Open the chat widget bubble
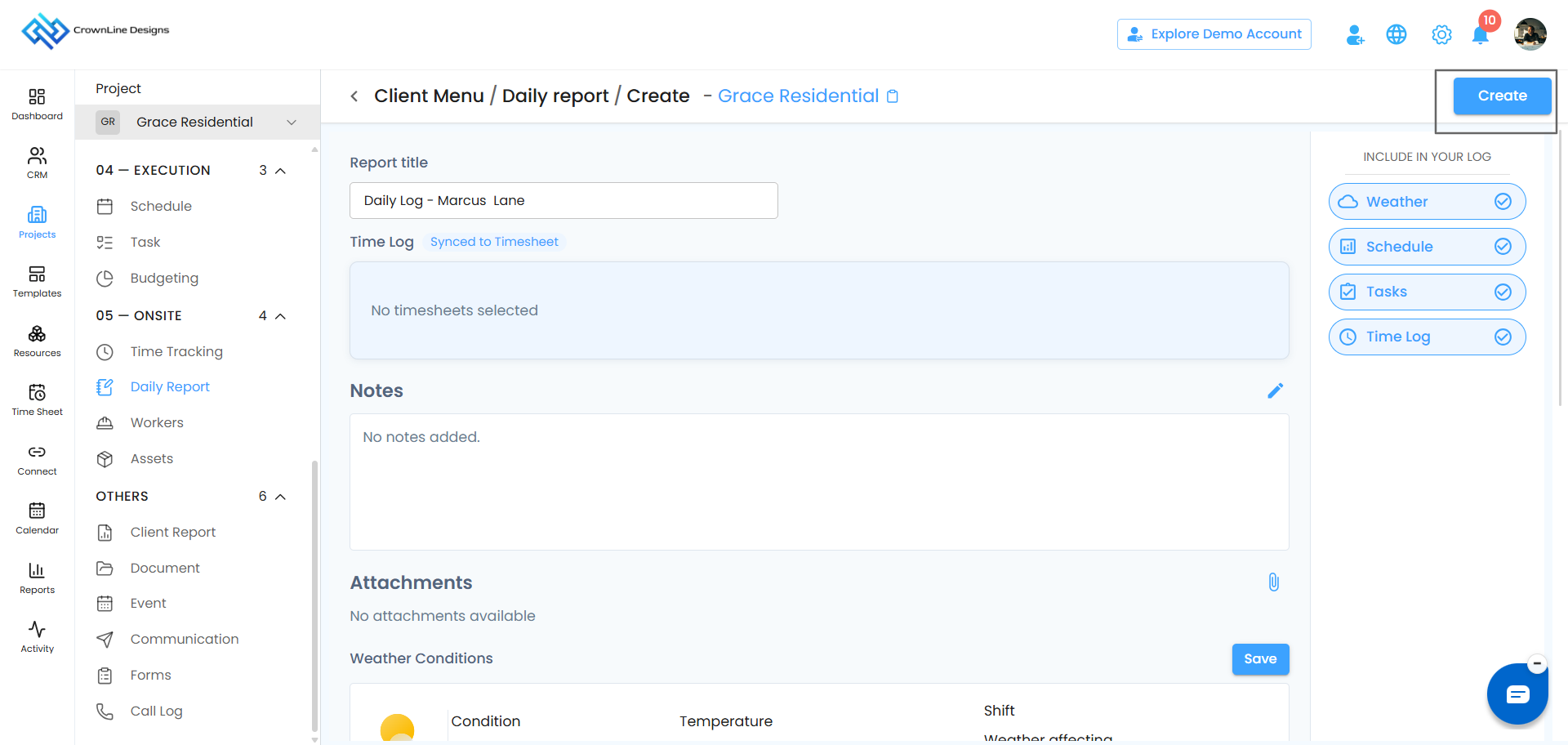Screen dimensions: 1568x745 point(1517,694)
